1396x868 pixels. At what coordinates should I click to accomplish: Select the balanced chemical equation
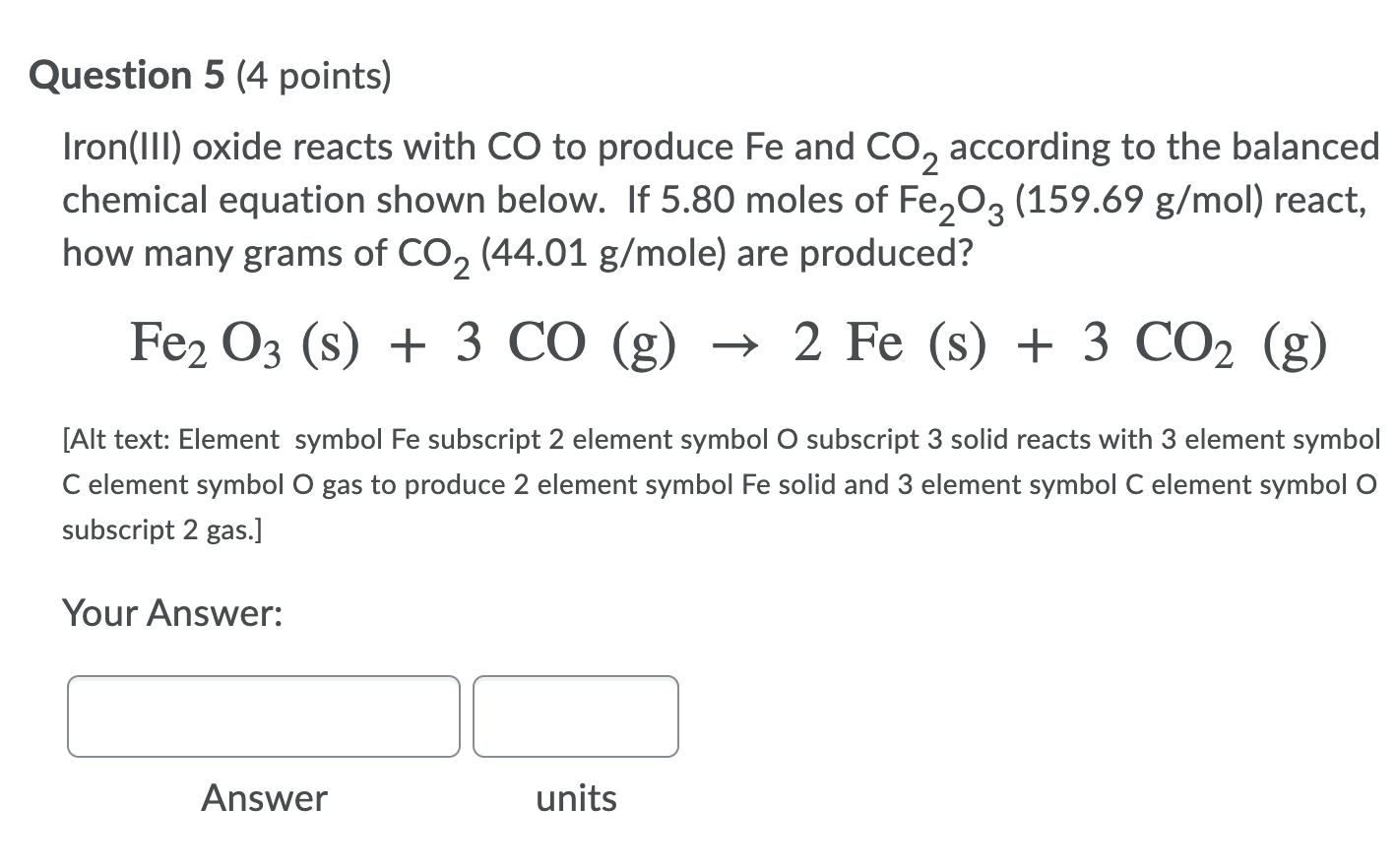click(727, 343)
